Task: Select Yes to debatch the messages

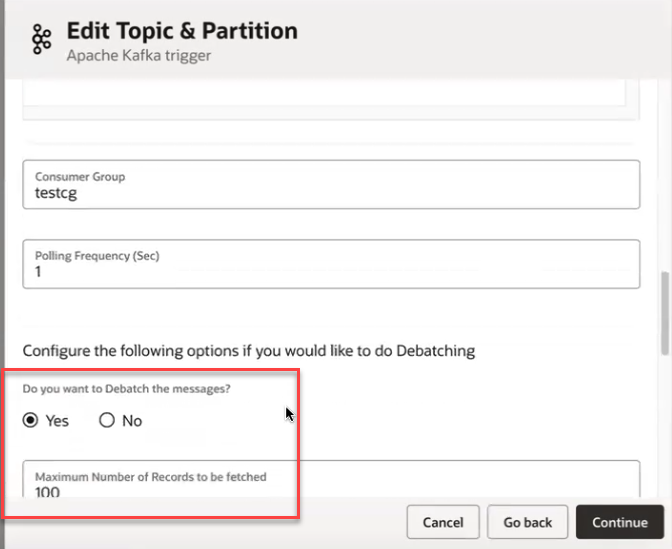Action: click(x=33, y=421)
